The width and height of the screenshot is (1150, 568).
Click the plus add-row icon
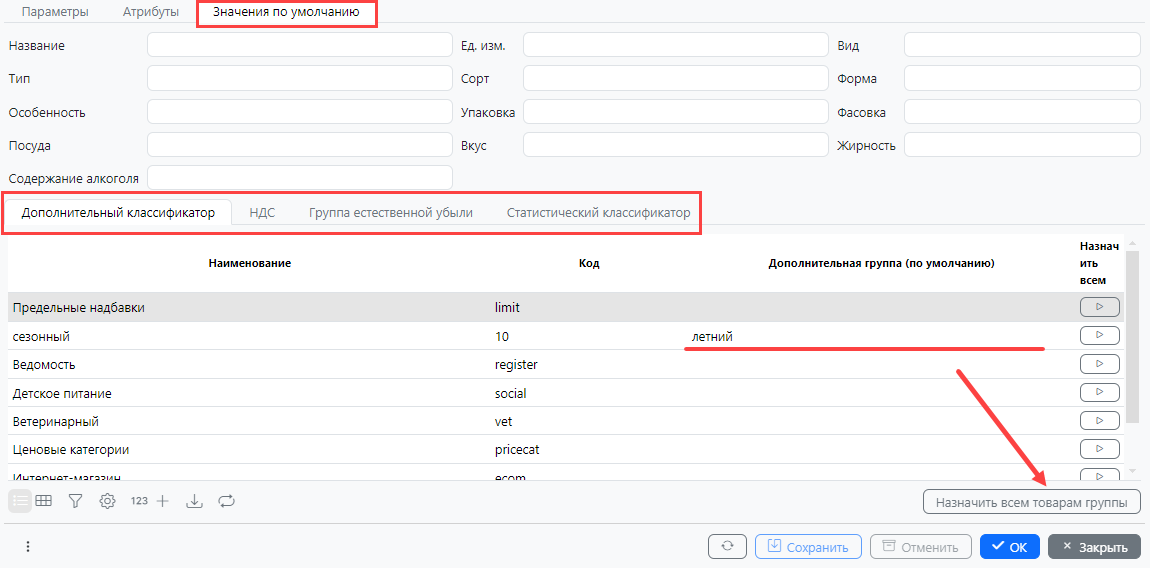163,501
